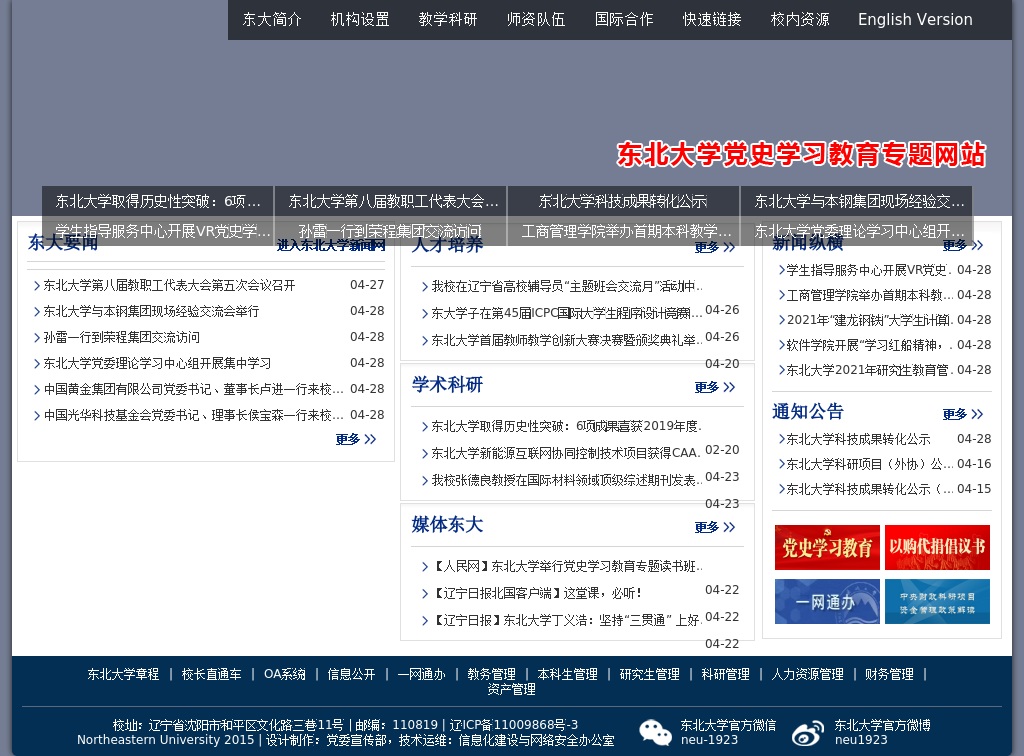Expand more items in 媒体东大 section
This screenshot has width=1024, height=756.
click(x=715, y=527)
